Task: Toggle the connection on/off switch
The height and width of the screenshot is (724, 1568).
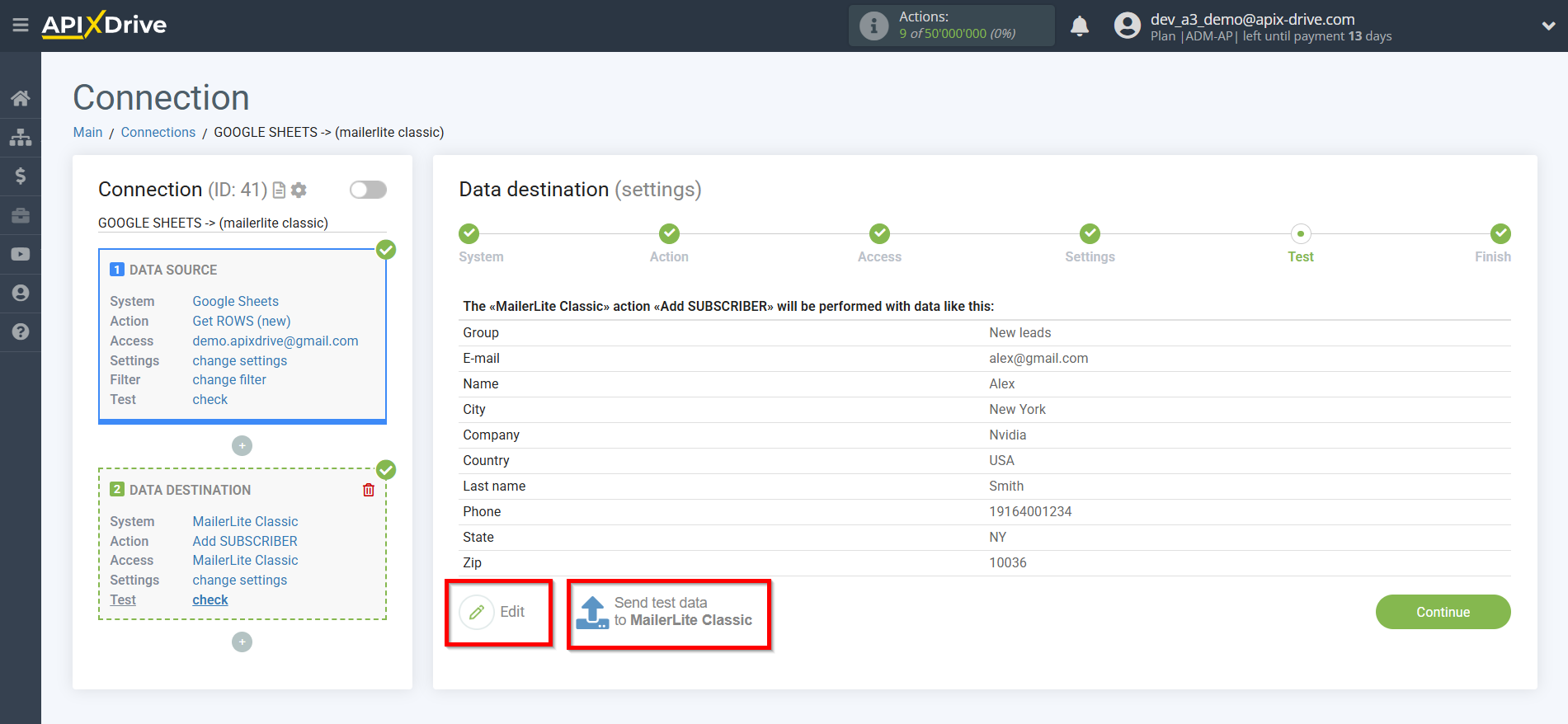Action: [x=368, y=190]
